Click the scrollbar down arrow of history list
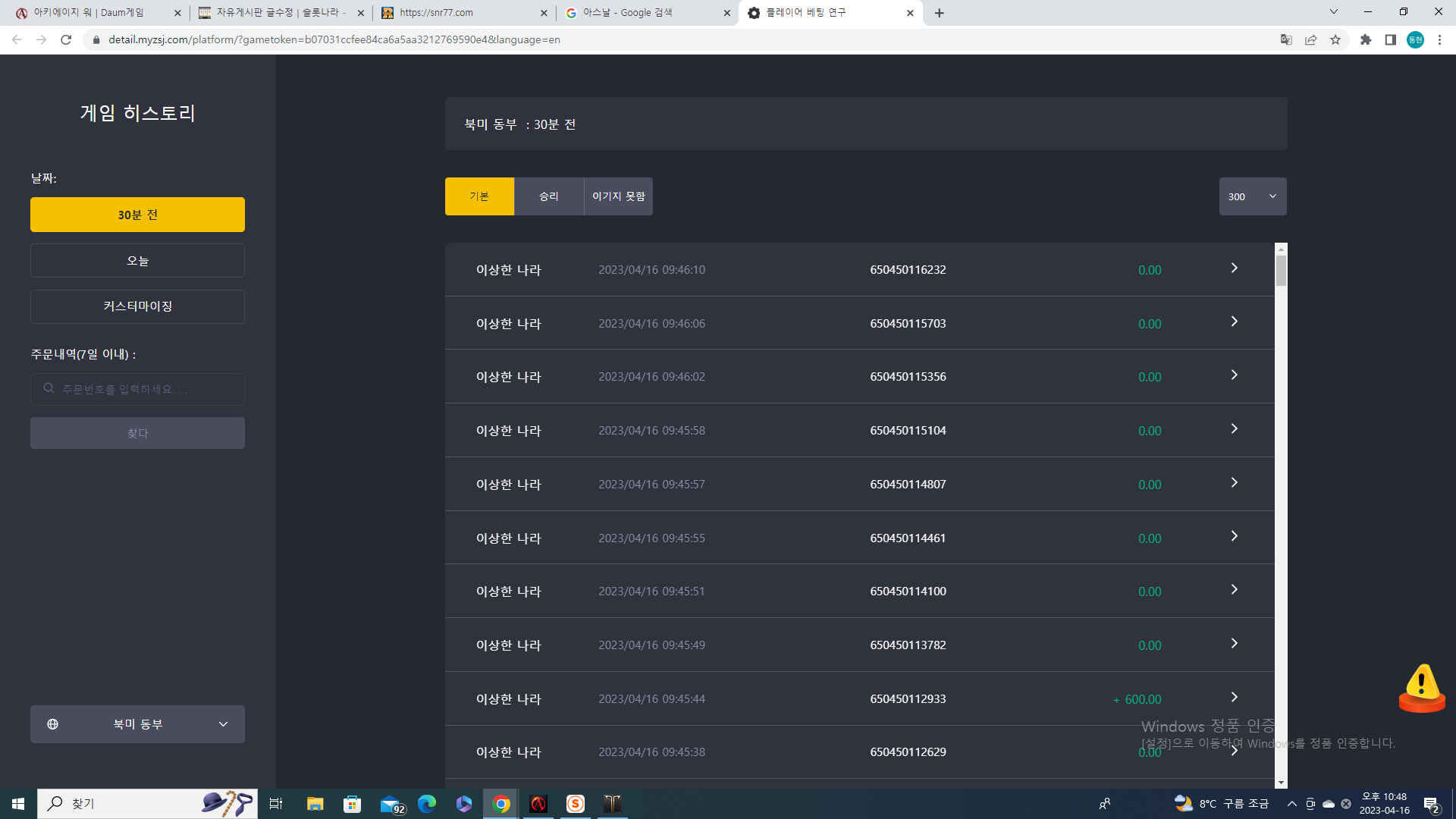1456x819 pixels. (1281, 783)
